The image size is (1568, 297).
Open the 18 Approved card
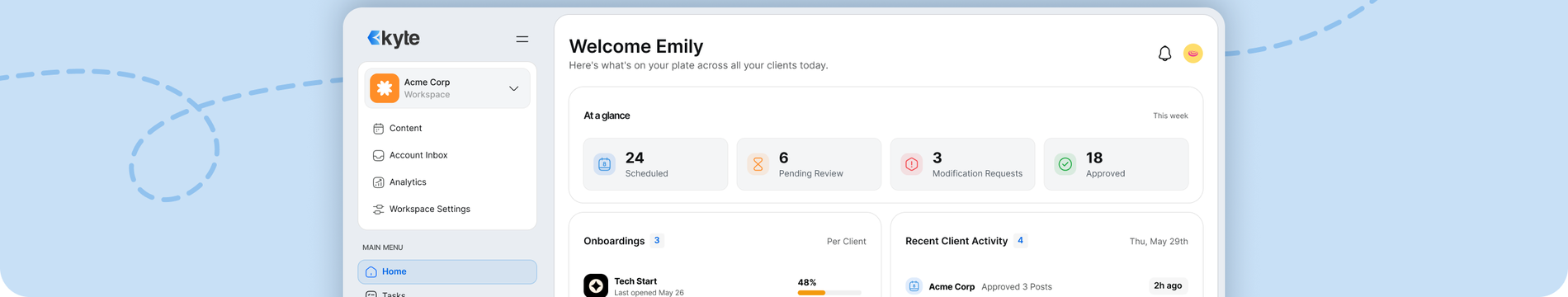click(x=1116, y=164)
